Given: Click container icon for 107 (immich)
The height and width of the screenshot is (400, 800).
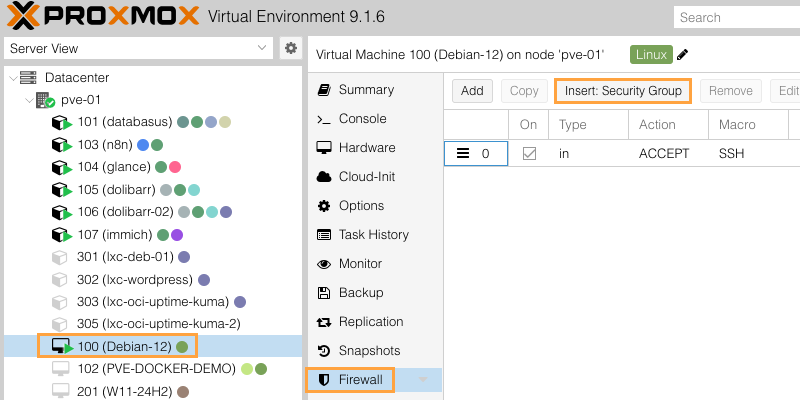Looking at the screenshot, I should 62,235.
